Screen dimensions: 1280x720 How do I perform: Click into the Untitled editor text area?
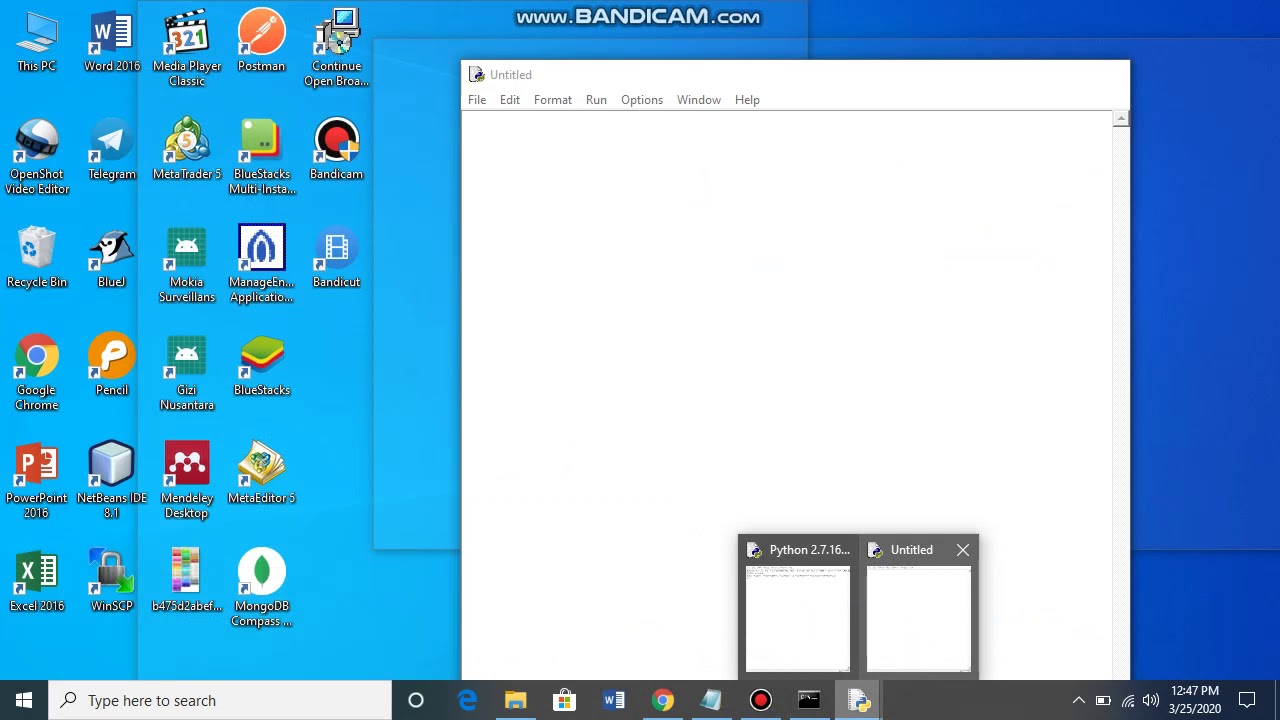coord(787,395)
